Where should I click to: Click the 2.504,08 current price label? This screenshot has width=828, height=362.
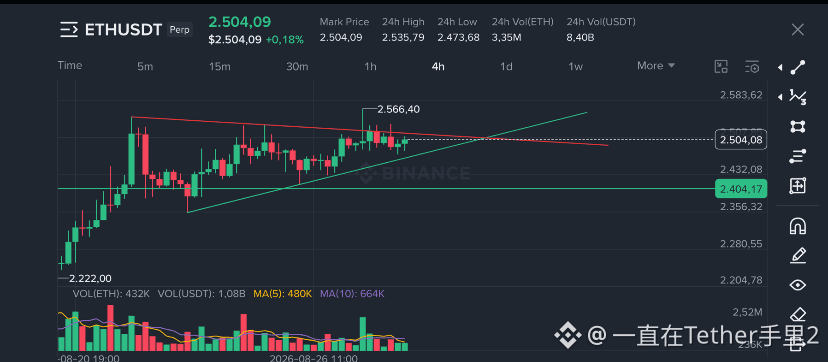click(x=741, y=140)
